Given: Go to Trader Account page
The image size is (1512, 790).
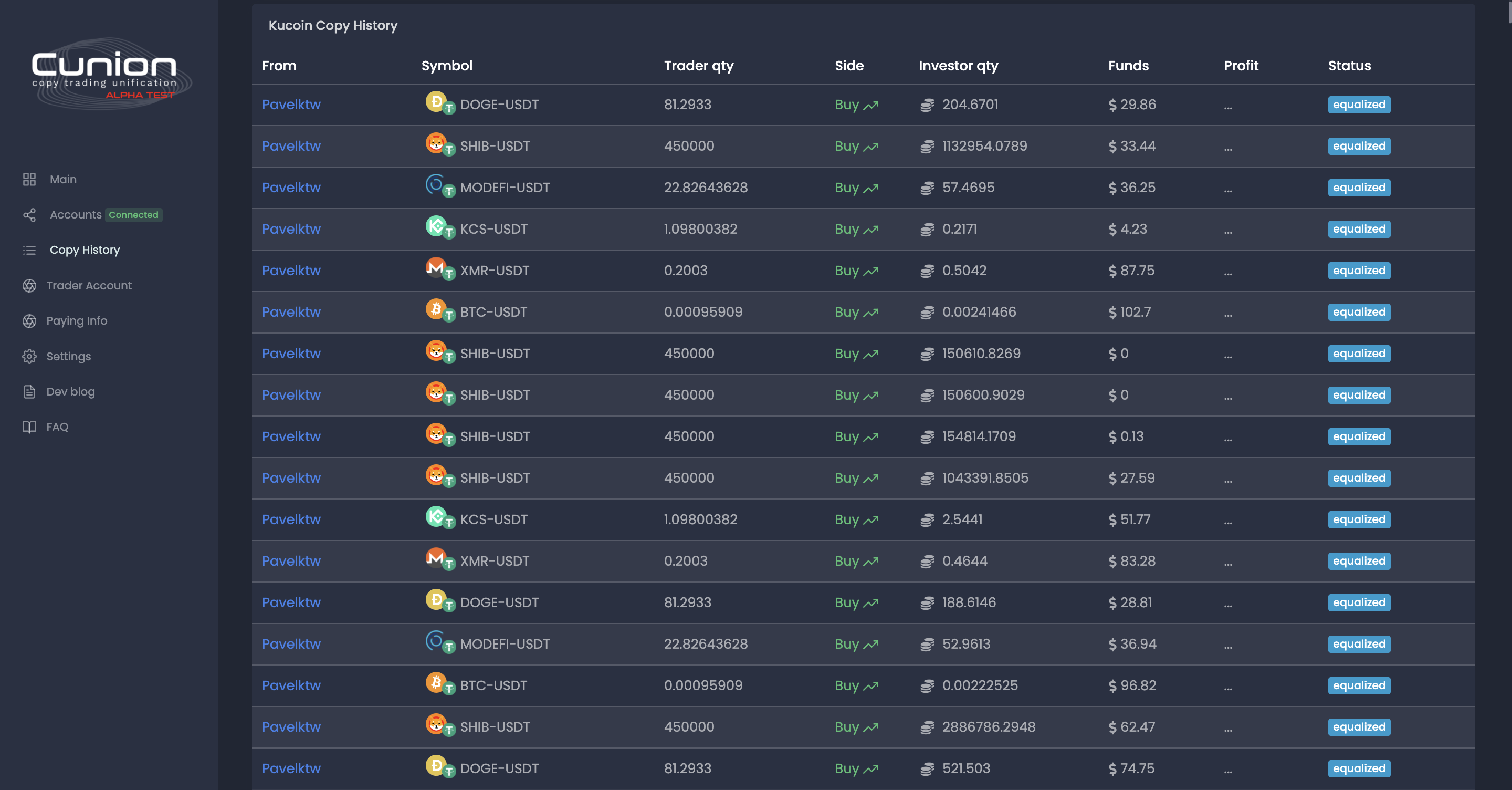Looking at the screenshot, I should [89, 285].
